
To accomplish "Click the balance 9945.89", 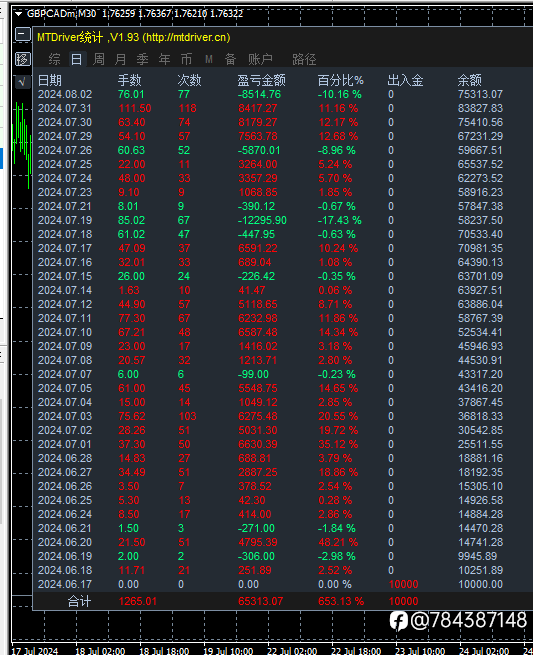I will click(x=477, y=556).
